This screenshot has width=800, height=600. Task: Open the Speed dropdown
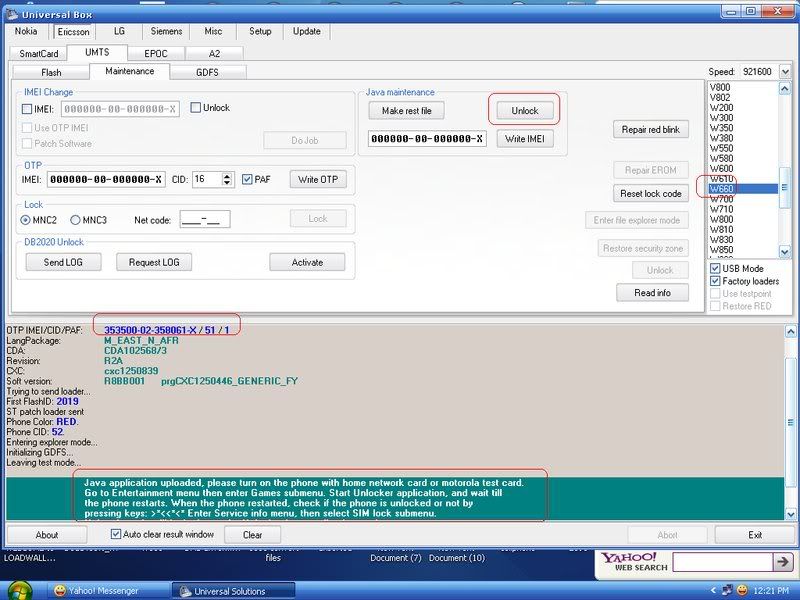coord(785,72)
